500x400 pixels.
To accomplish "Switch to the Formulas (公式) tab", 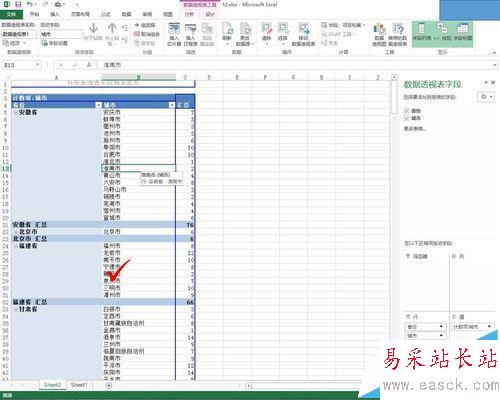I will pos(106,14).
